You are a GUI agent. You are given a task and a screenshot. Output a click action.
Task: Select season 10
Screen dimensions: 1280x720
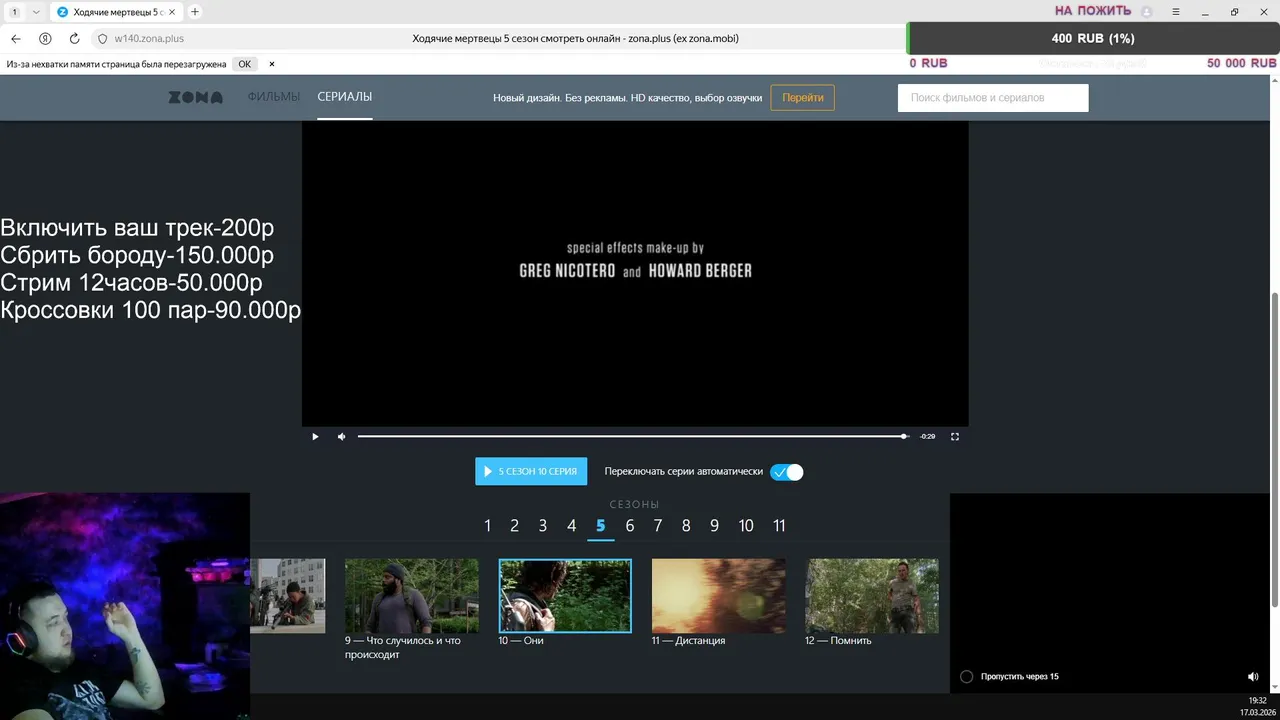tap(746, 526)
